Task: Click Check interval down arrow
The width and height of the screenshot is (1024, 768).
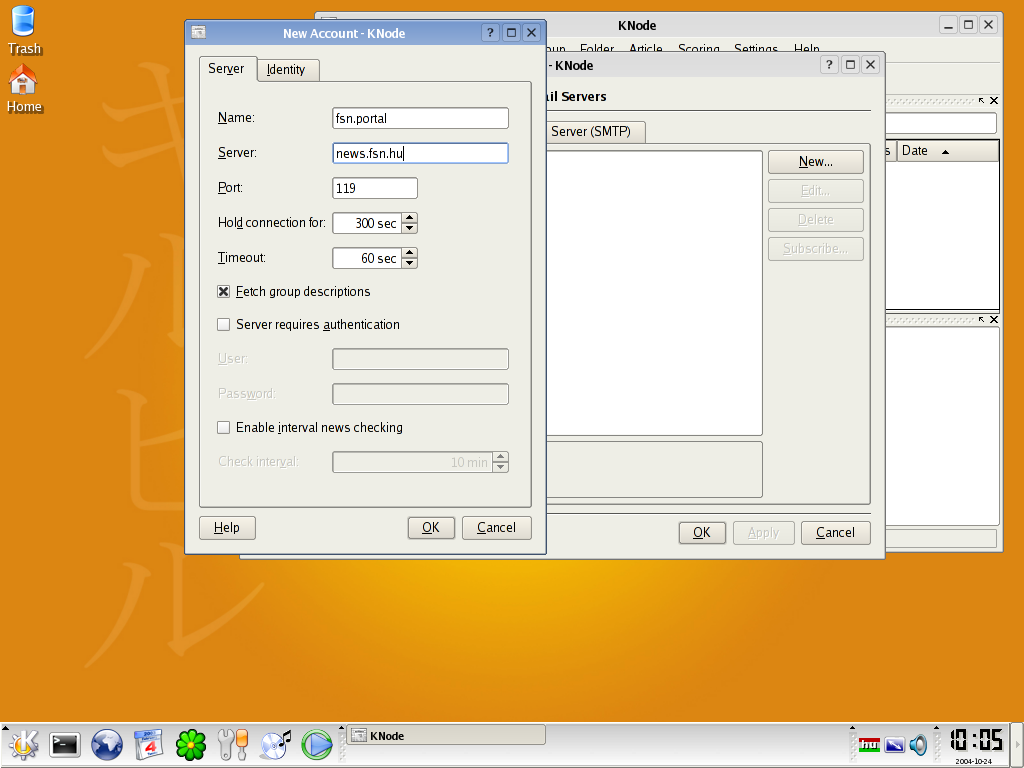Action: (x=501, y=467)
